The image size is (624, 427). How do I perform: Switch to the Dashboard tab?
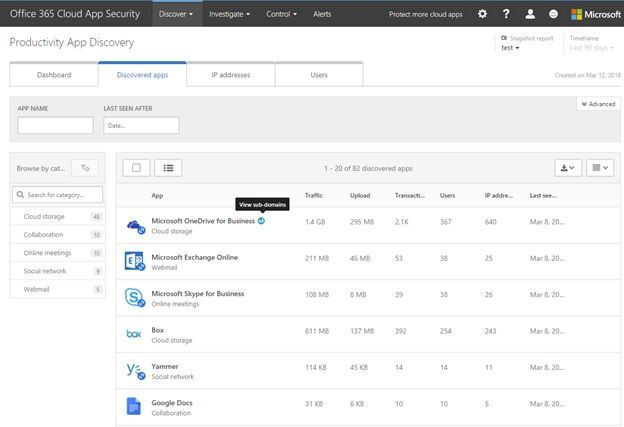click(54, 75)
